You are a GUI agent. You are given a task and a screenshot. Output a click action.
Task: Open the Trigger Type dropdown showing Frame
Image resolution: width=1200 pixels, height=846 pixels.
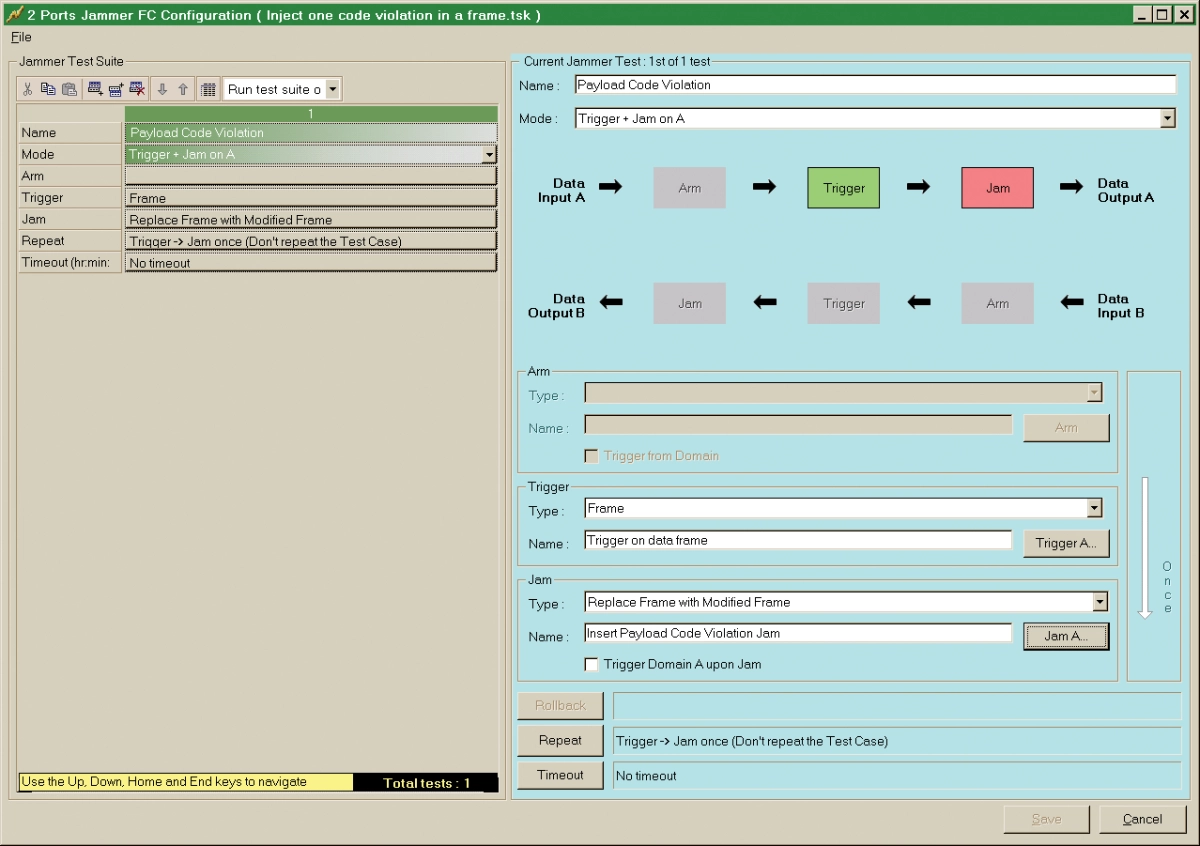(x=1094, y=509)
